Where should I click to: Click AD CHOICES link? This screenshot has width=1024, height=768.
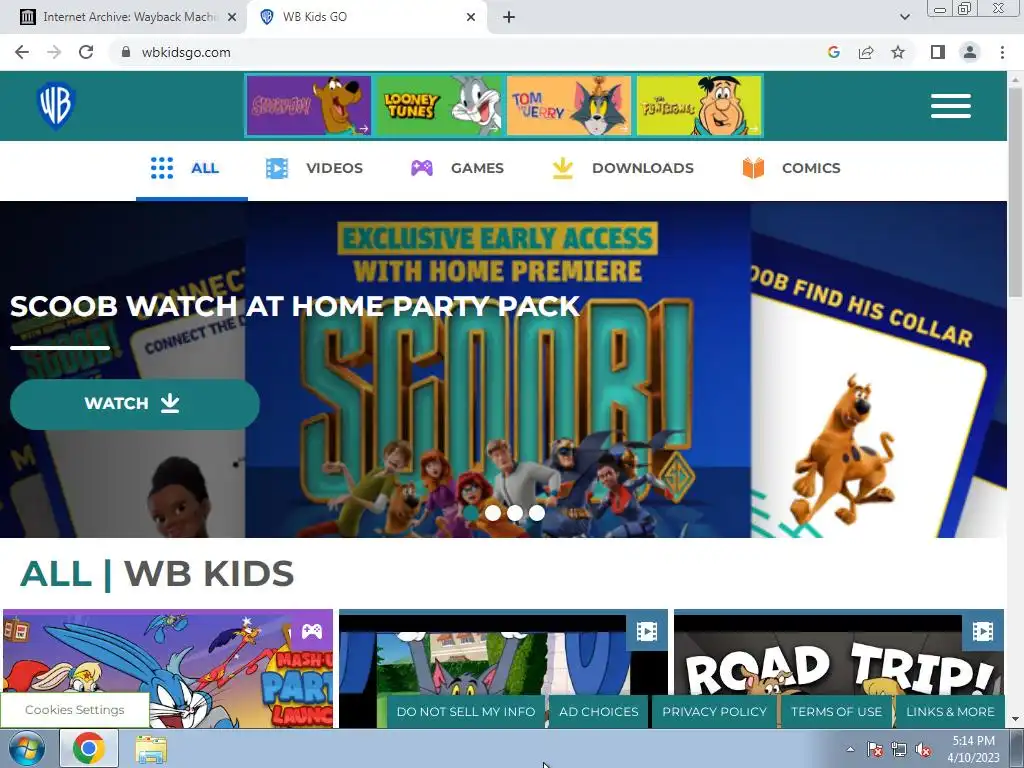(599, 712)
